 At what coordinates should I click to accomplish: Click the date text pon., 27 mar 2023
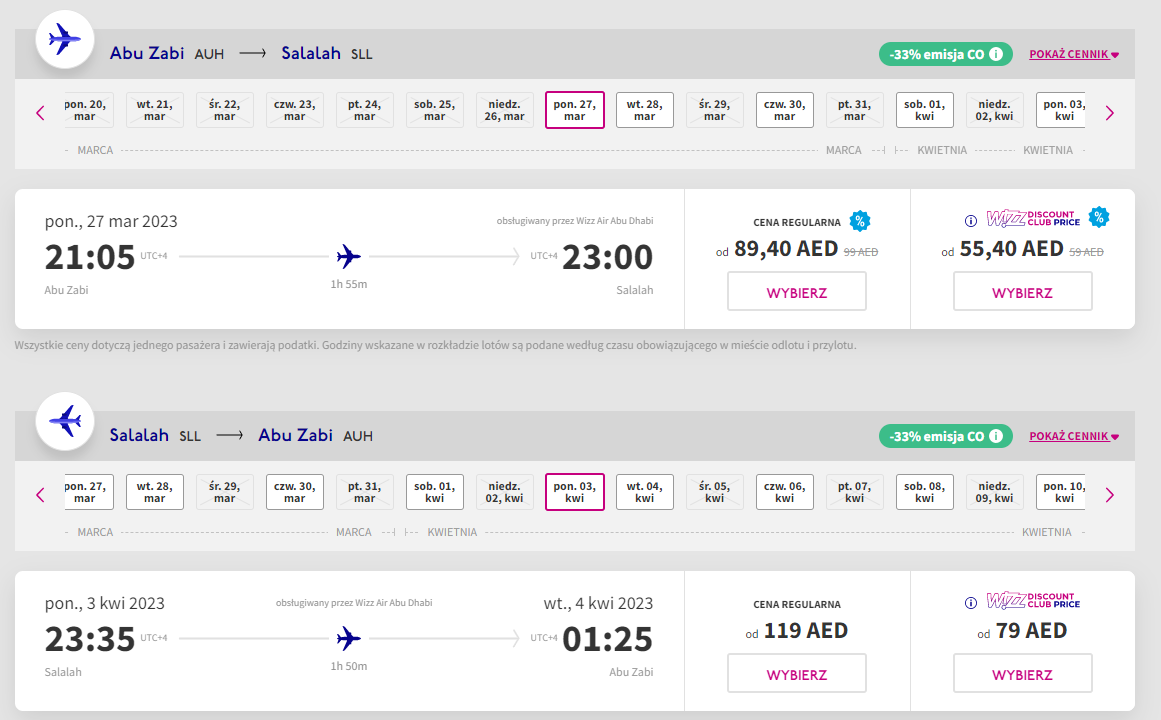111,221
